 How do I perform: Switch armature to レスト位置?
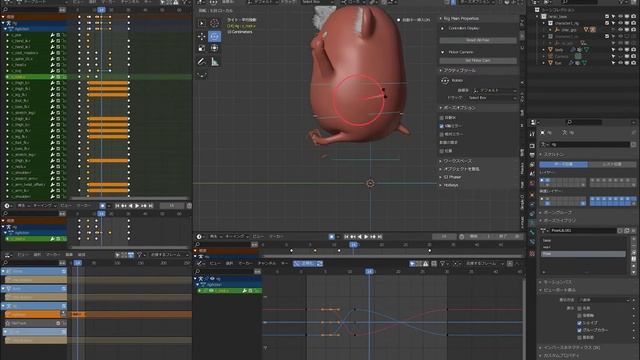point(611,164)
